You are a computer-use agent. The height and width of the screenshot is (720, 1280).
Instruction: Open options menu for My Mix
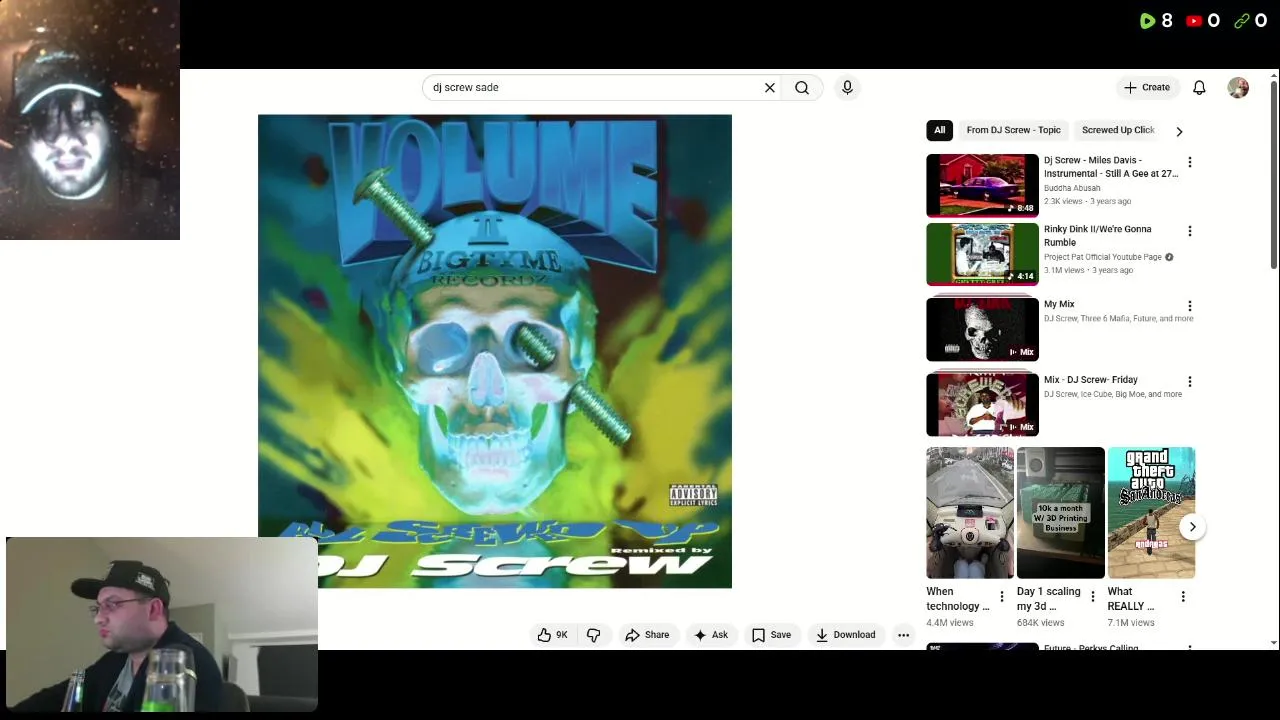1189,306
